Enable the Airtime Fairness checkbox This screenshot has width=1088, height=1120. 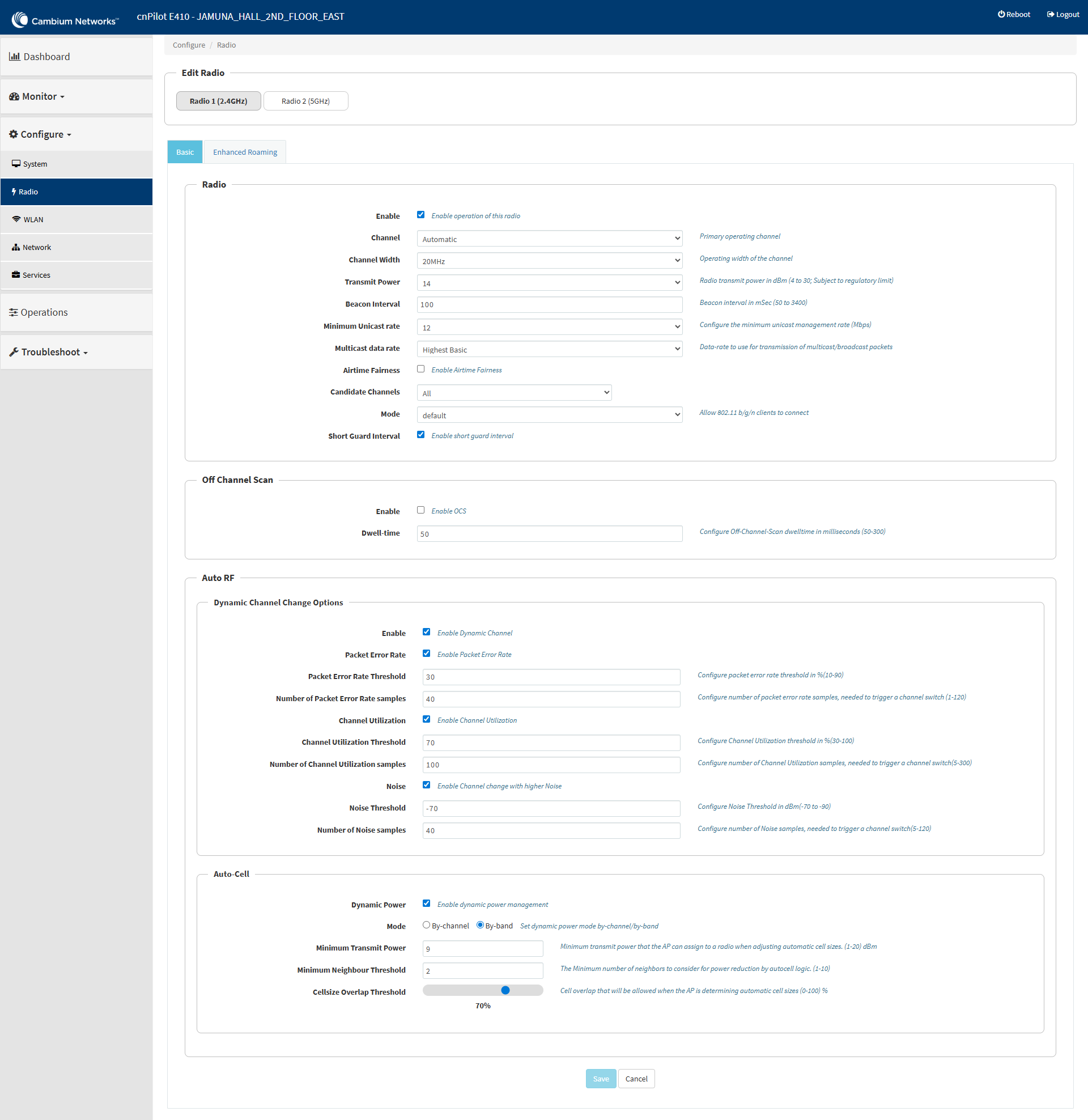point(420,369)
